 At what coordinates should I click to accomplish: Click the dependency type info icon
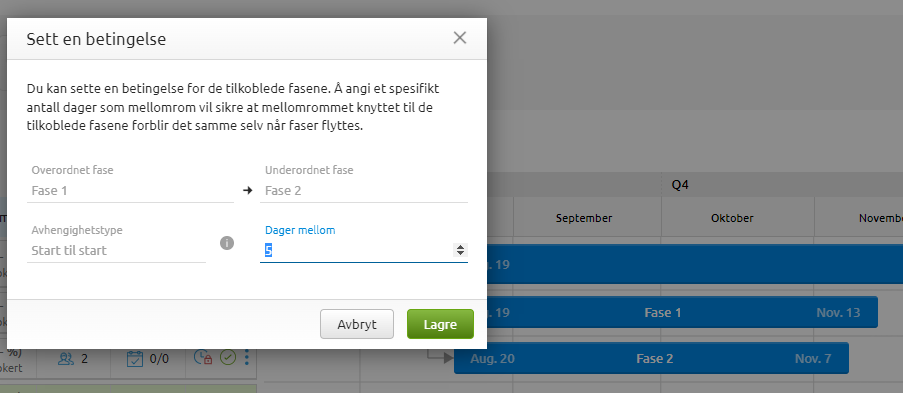point(227,243)
